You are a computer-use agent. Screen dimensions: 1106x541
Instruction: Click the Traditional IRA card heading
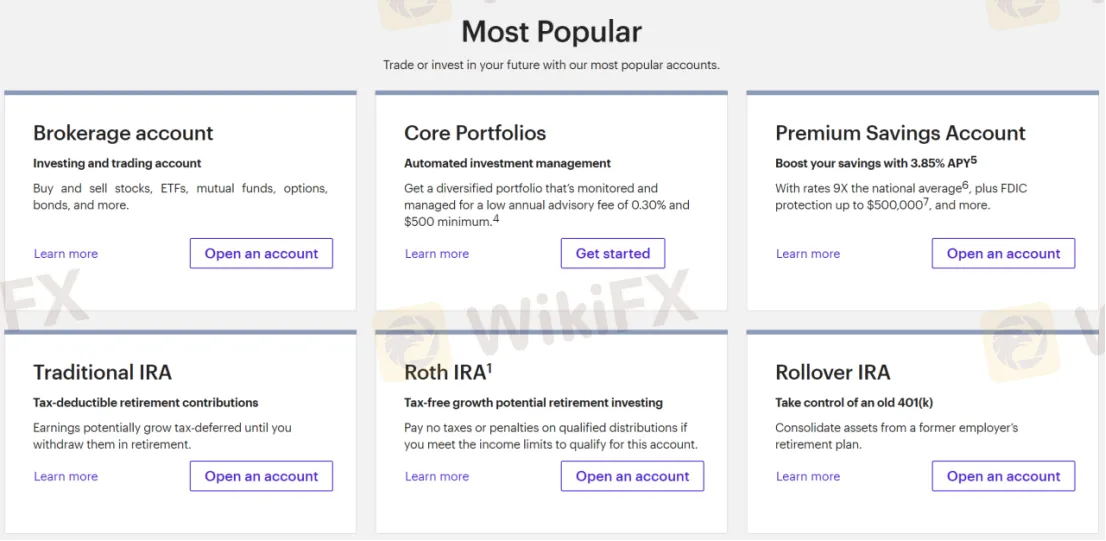point(102,373)
